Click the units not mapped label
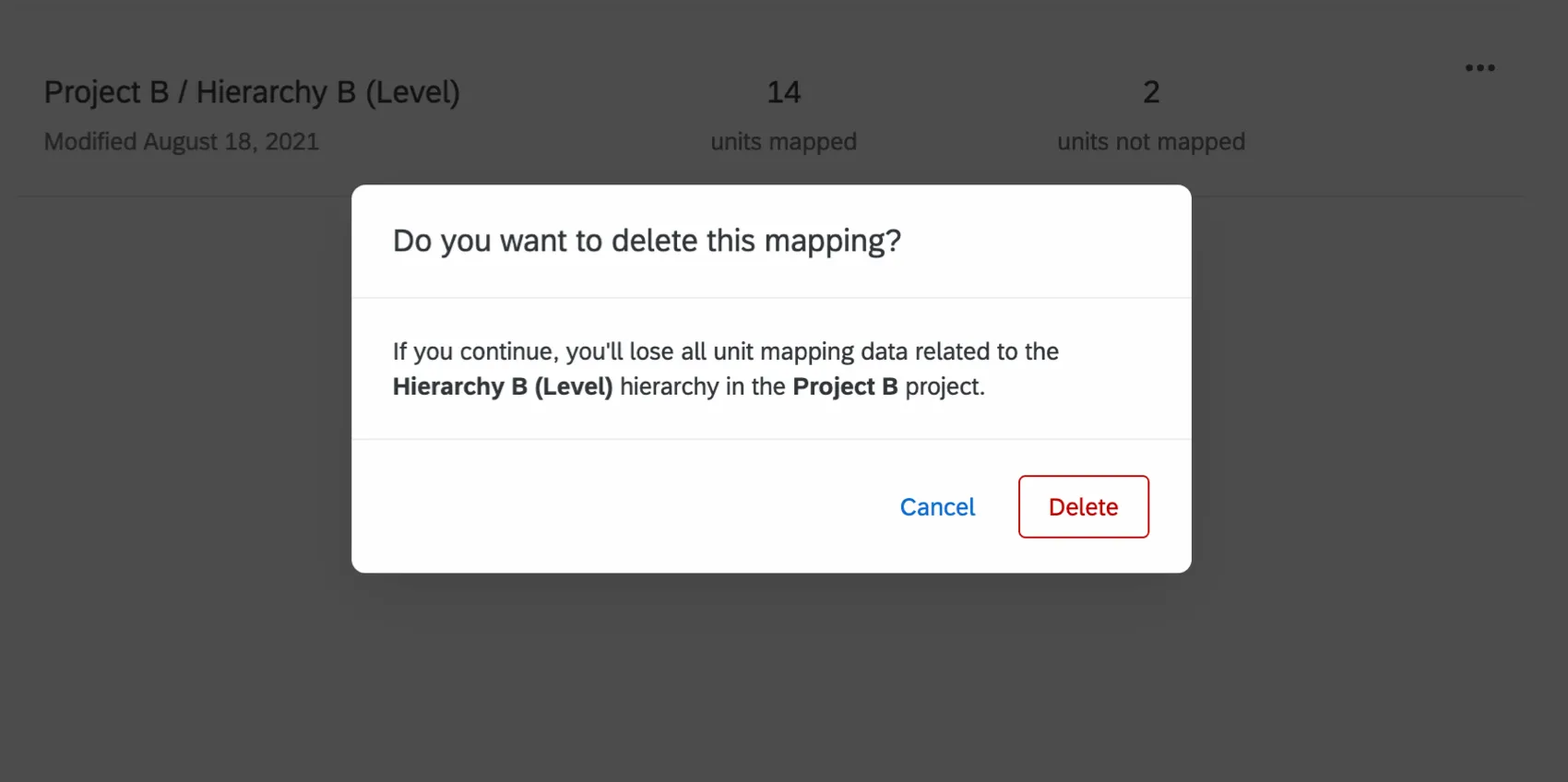Image resolution: width=1568 pixels, height=782 pixels. (x=1151, y=141)
